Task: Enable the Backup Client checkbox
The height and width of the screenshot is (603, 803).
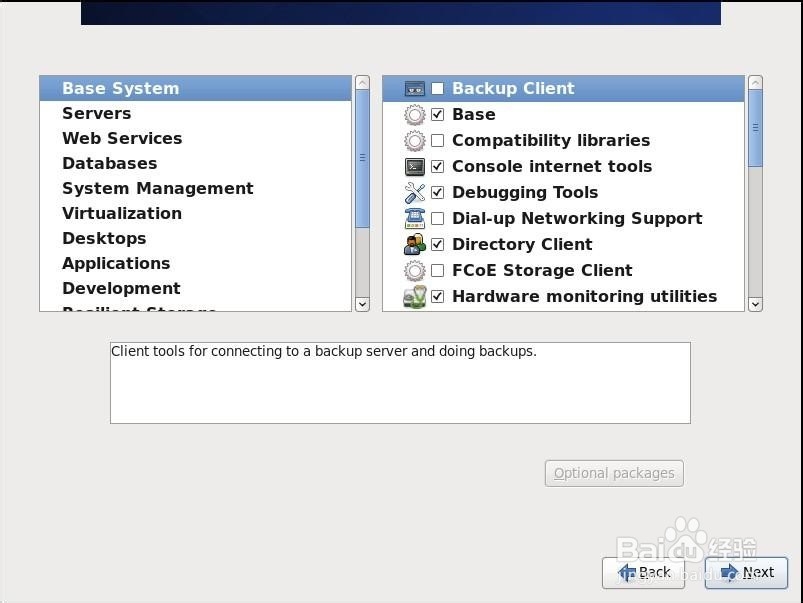Action: [x=437, y=88]
